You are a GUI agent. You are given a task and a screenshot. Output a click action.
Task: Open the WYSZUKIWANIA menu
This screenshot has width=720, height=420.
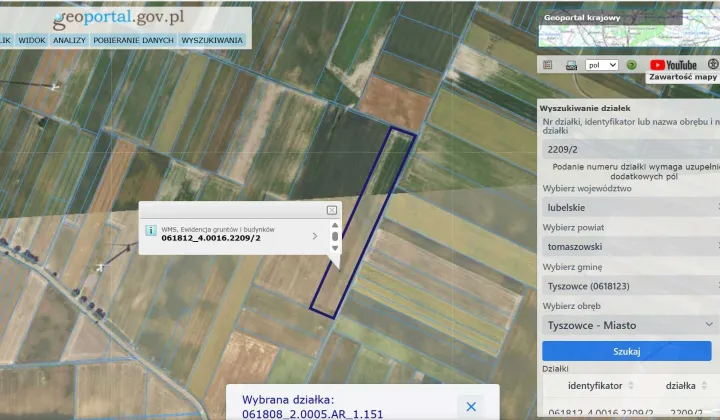212,40
